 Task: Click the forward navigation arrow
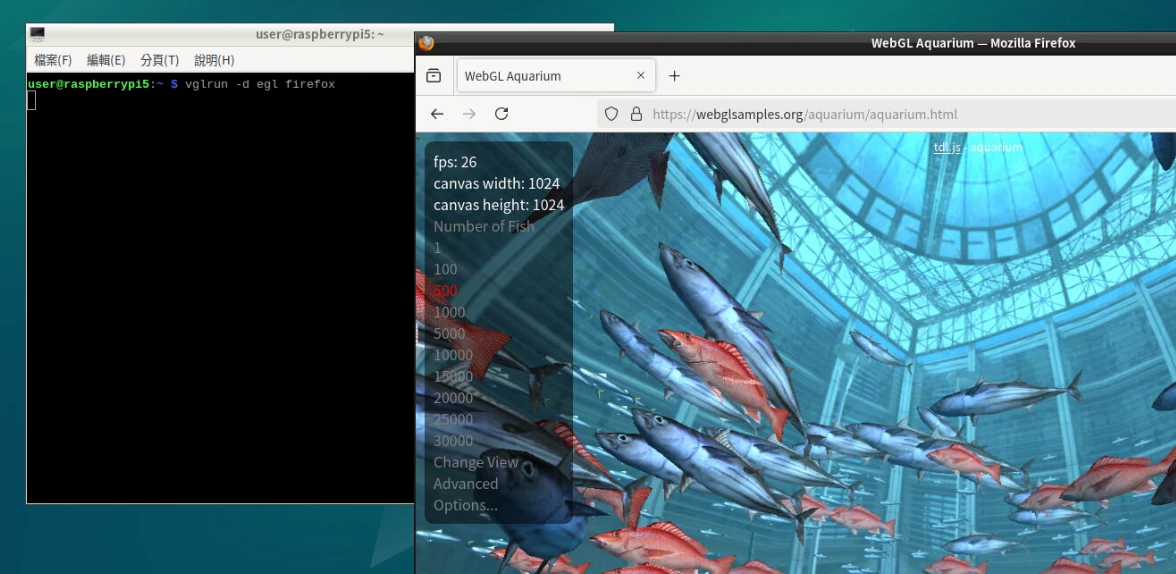pos(469,114)
